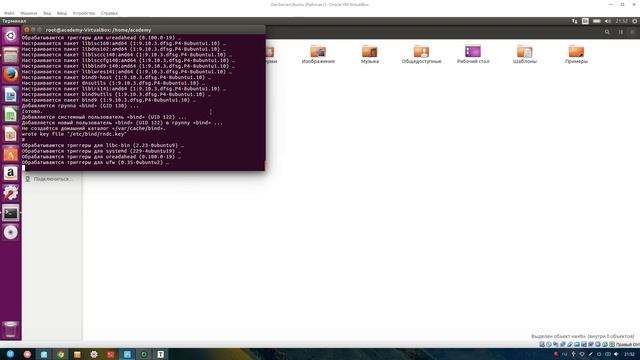Open the Ввод menu in VirtualBox
The height and width of the screenshot is (360, 640).
(x=62, y=13)
